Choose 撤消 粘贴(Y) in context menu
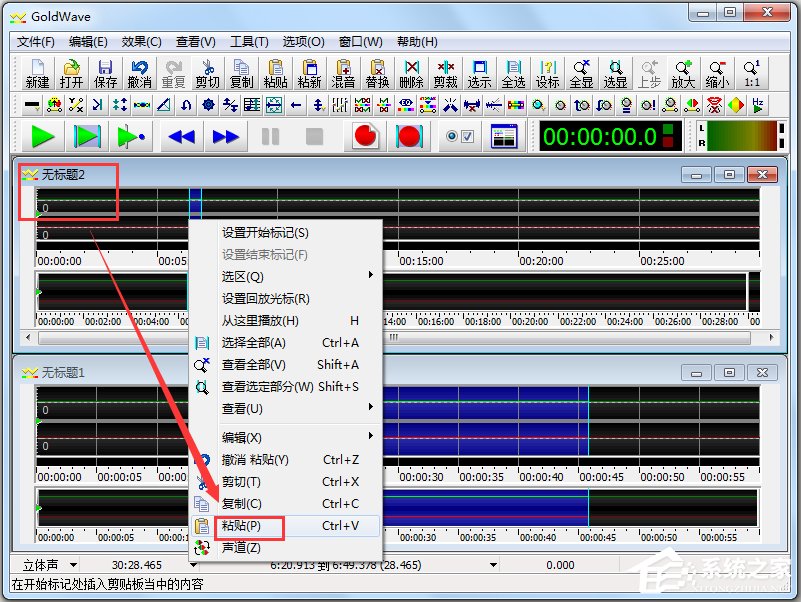The image size is (801, 602). coord(286,460)
